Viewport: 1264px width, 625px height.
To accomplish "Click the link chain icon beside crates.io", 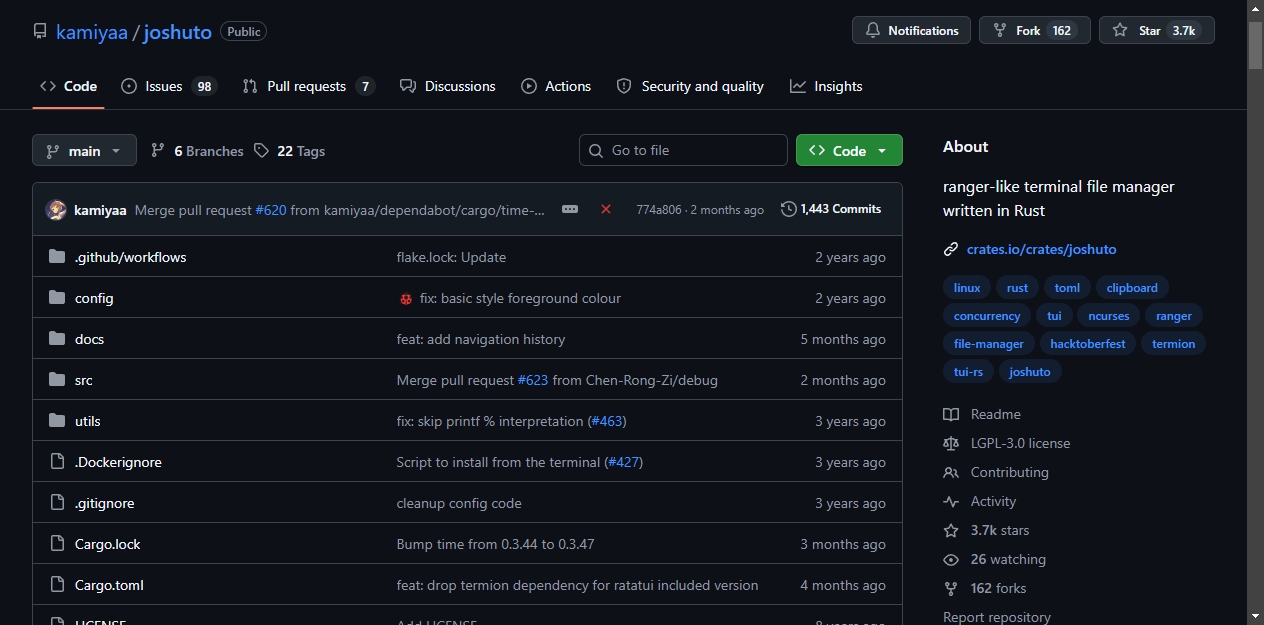I will [951, 249].
